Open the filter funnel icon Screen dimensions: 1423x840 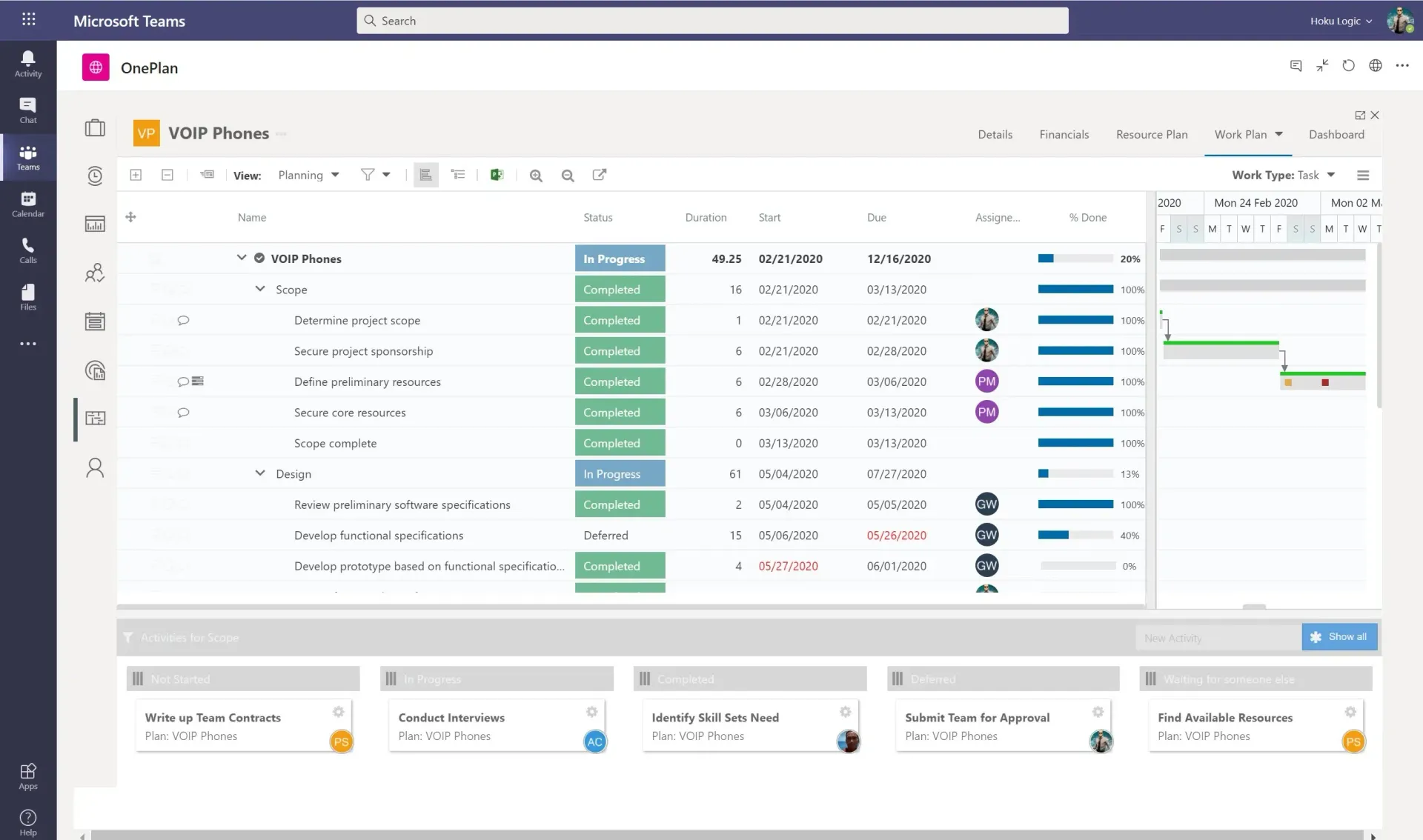368,175
